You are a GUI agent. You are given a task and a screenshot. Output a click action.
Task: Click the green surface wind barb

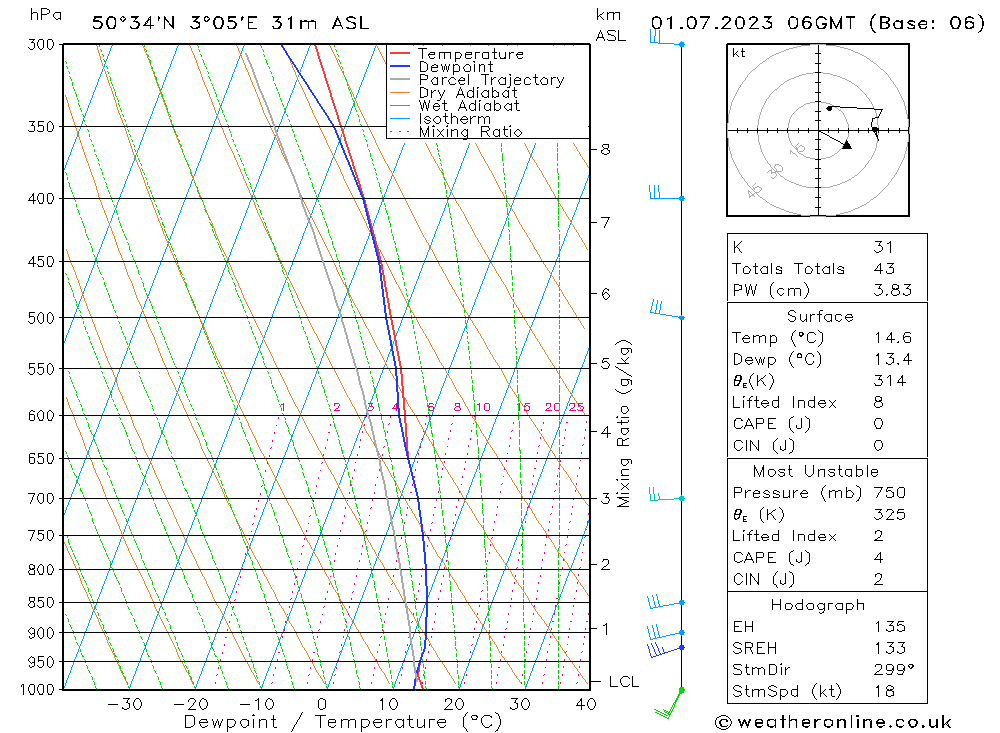coord(670,703)
